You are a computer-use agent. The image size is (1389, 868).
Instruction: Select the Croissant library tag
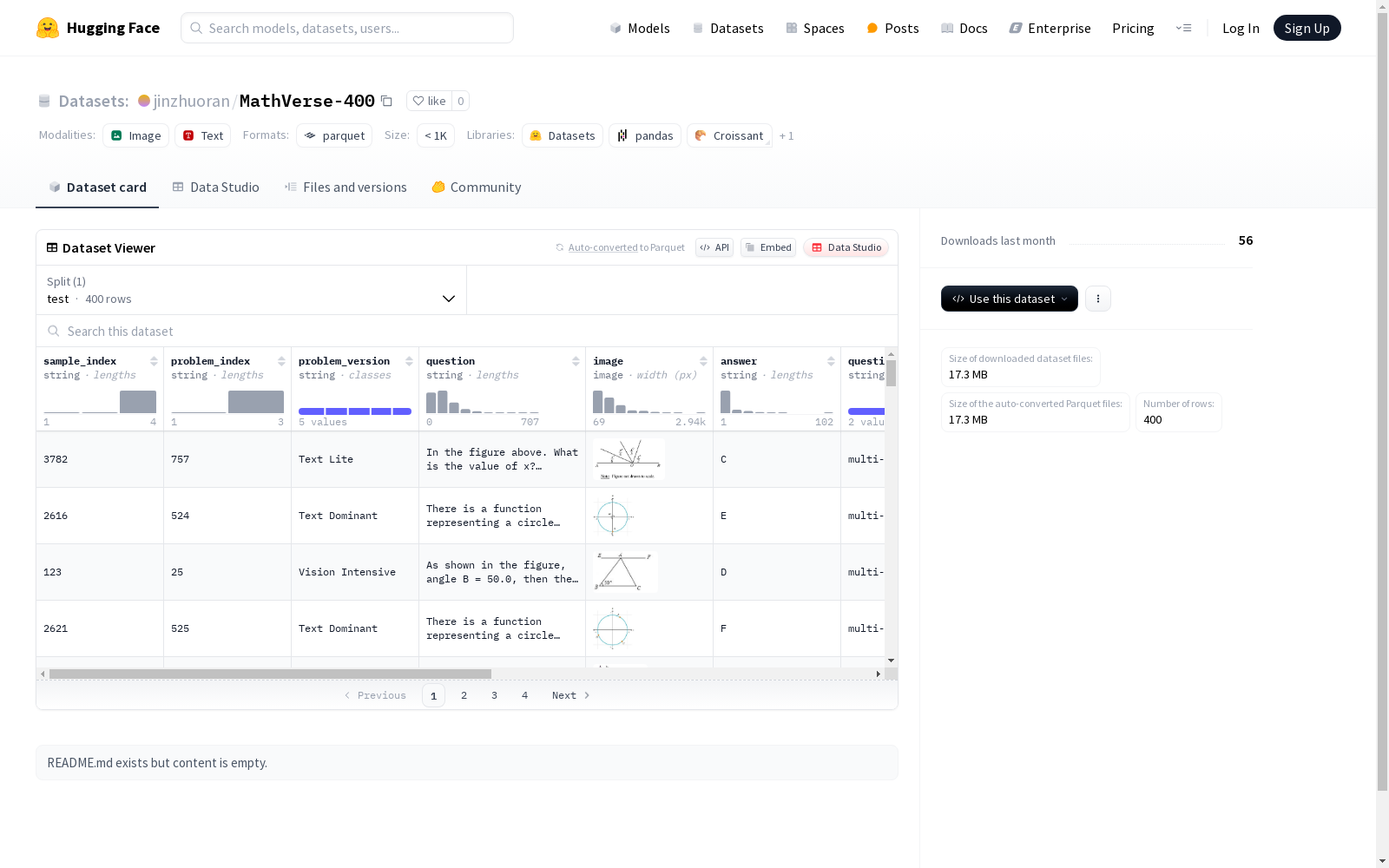tap(729, 135)
